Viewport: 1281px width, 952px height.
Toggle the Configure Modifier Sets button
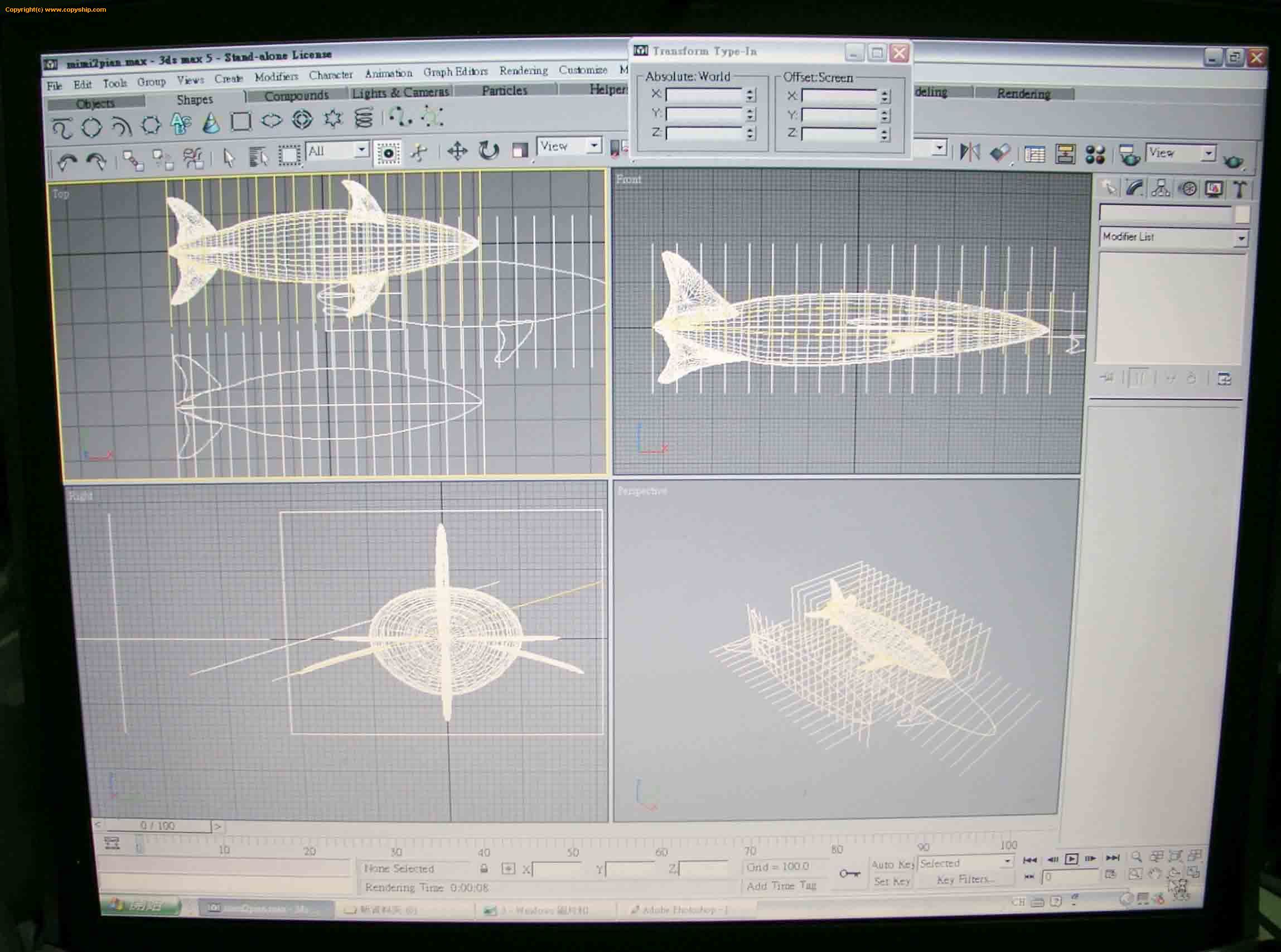[1225, 379]
